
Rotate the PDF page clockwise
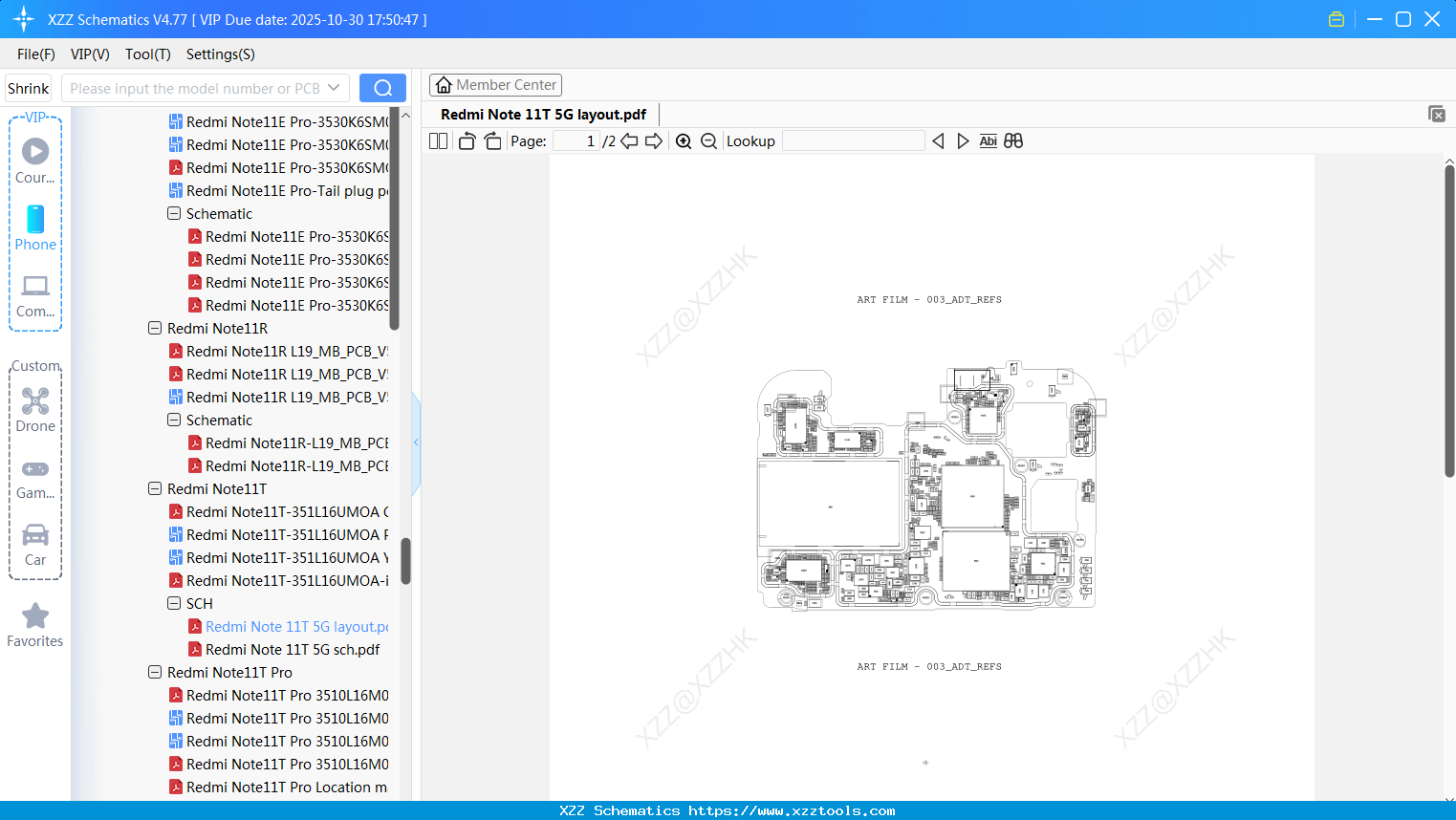(x=492, y=140)
